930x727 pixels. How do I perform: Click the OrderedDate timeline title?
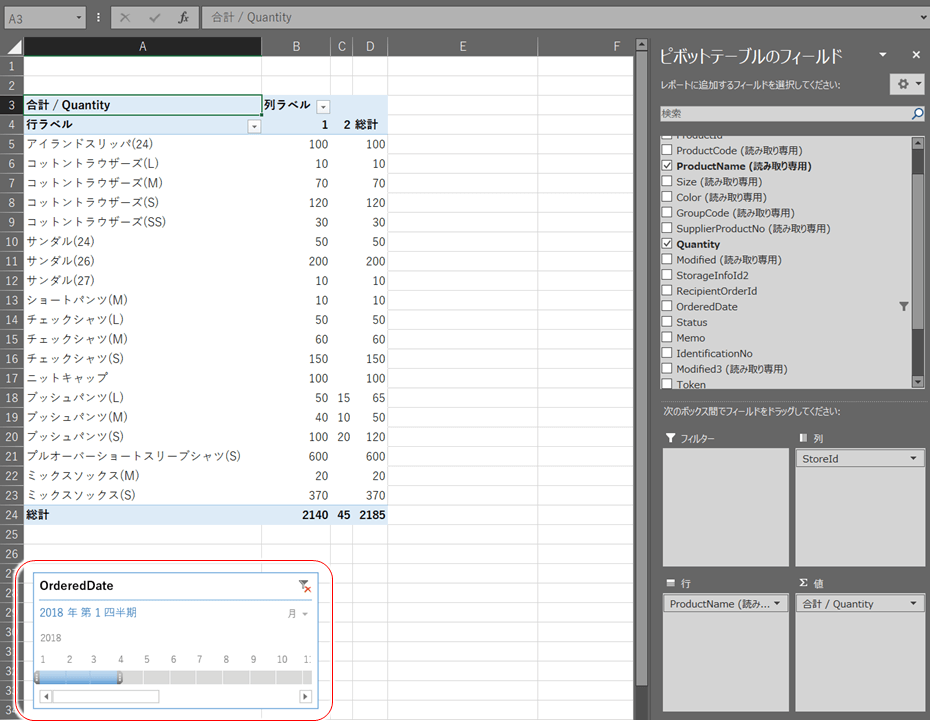point(77,585)
